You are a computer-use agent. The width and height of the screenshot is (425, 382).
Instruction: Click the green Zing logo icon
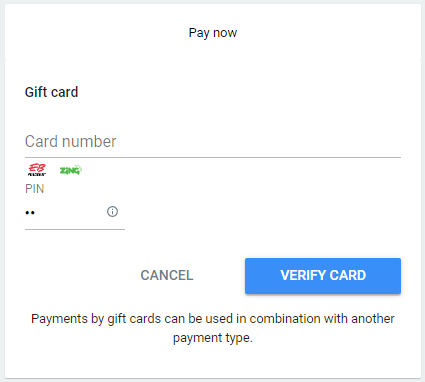(x=71, y=170)
